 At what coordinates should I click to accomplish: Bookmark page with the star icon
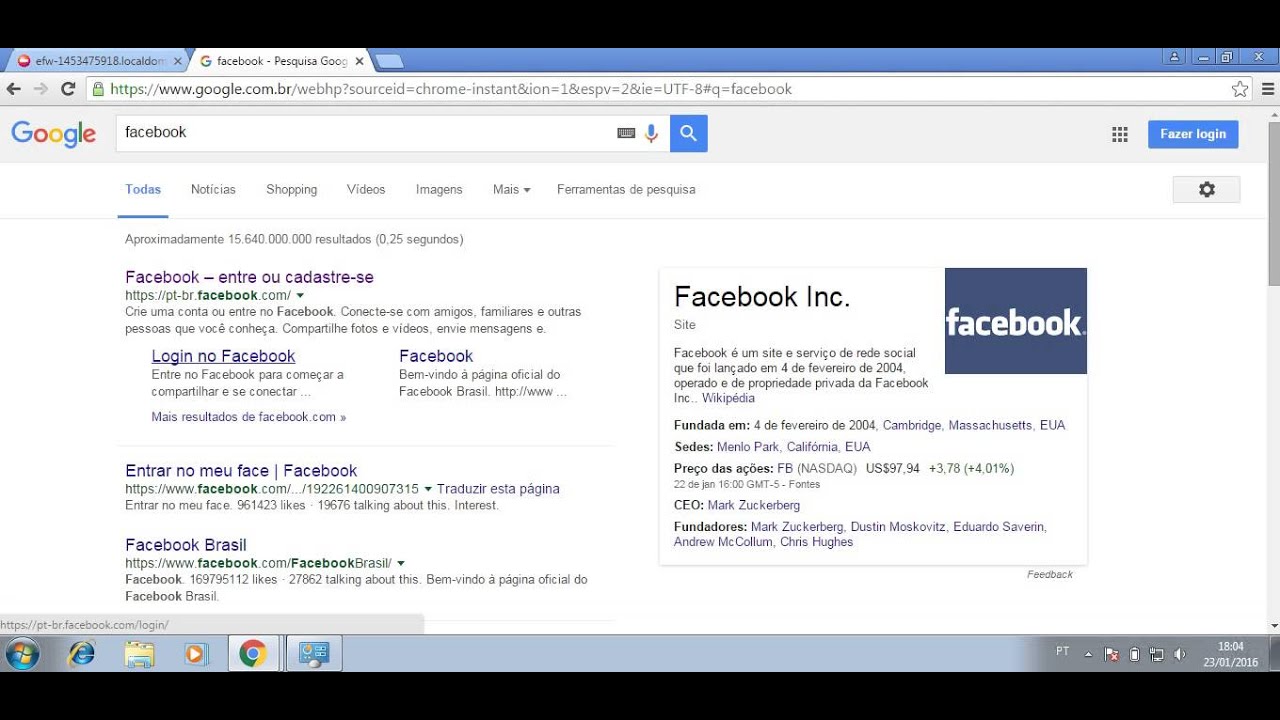(1240, 89)
